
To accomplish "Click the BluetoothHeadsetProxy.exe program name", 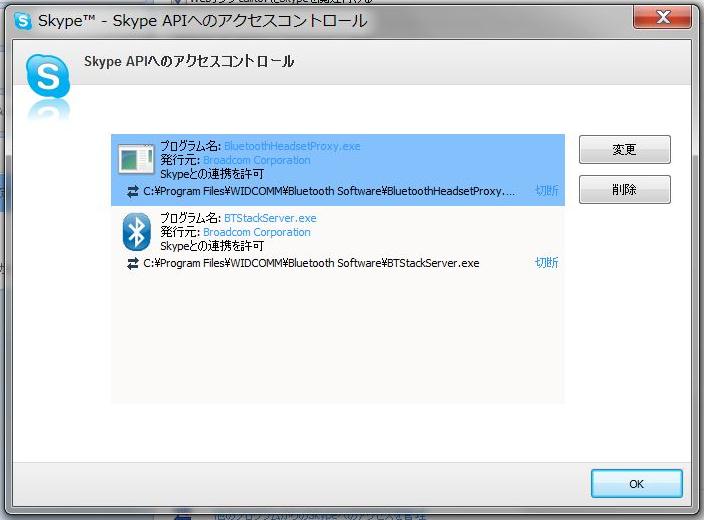I will [292, 146].
